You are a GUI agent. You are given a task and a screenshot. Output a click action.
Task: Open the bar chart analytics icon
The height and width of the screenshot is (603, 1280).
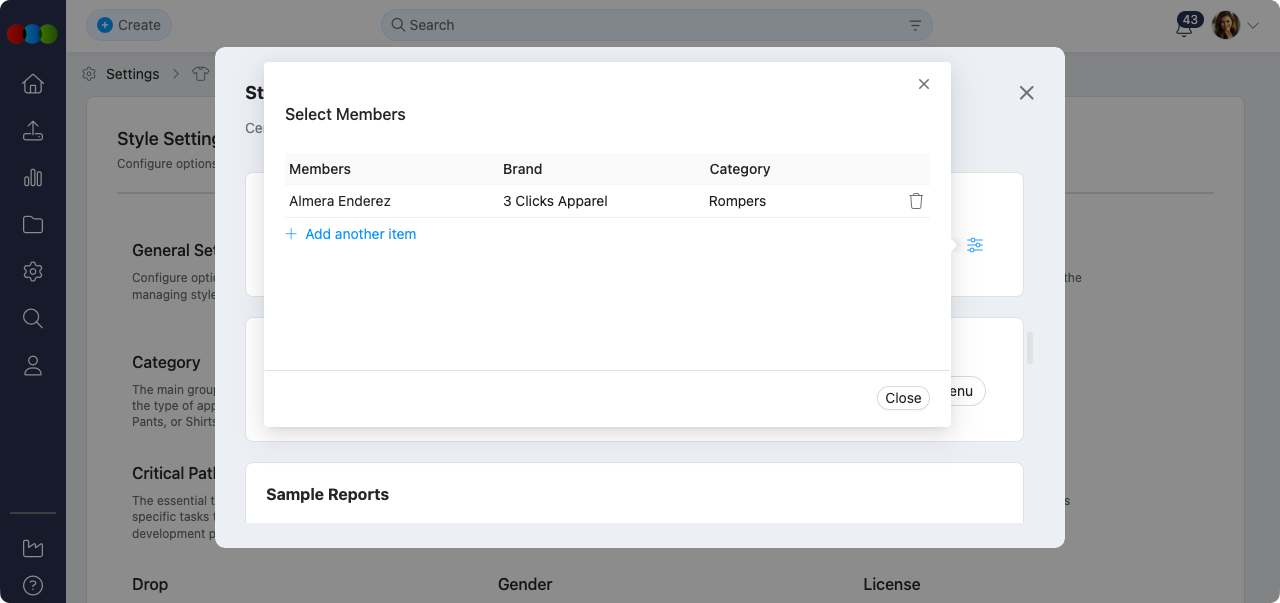click(33, 178)
